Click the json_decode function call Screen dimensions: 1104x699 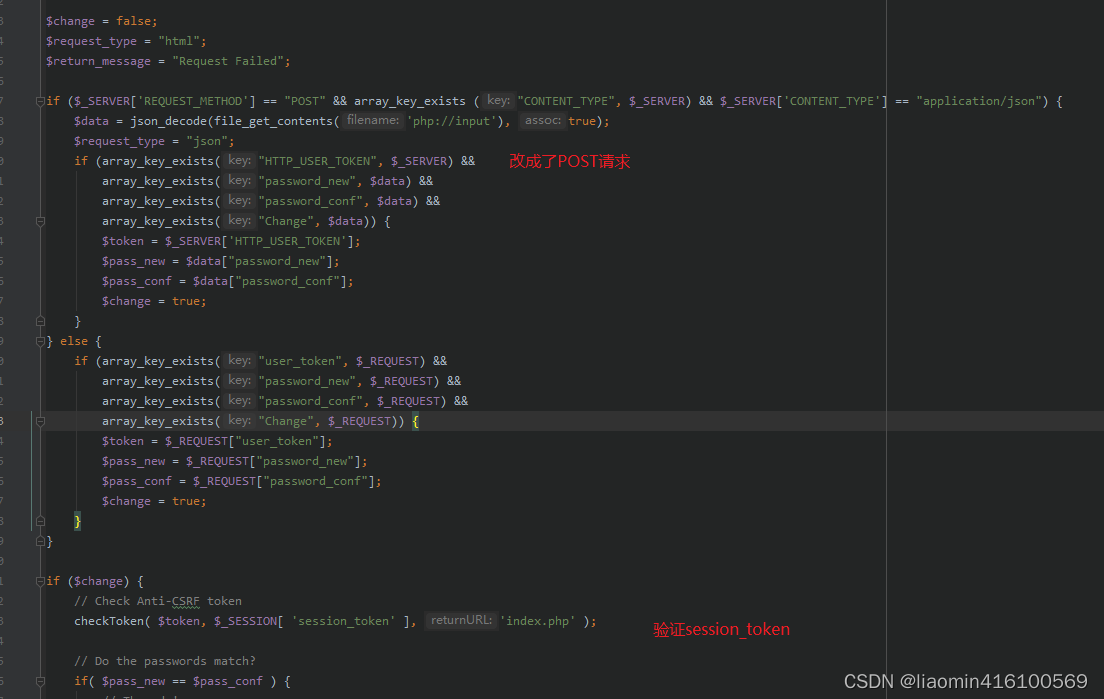point(168,121)
